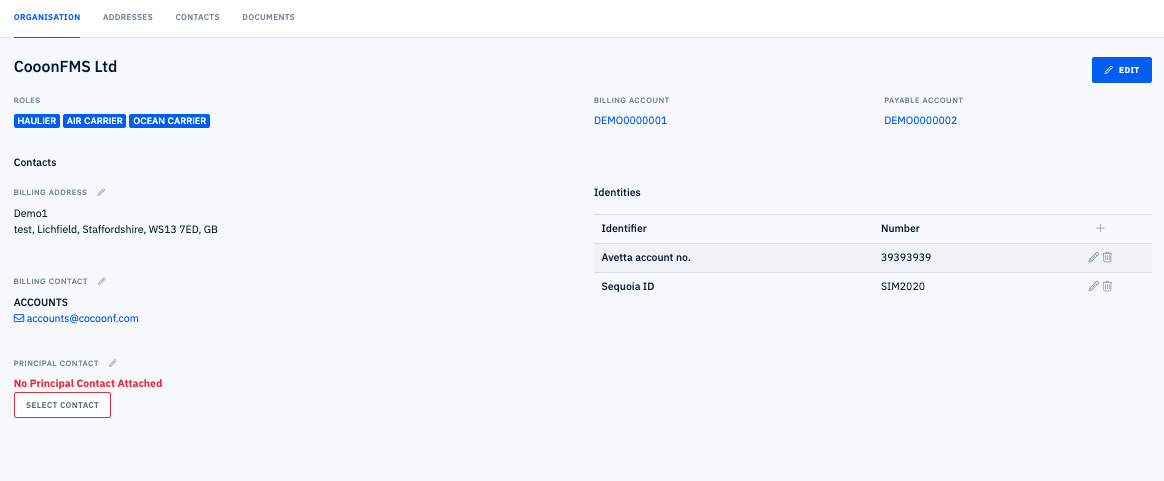Edit the Avetta account no. identity

[x=1094, y=258]
